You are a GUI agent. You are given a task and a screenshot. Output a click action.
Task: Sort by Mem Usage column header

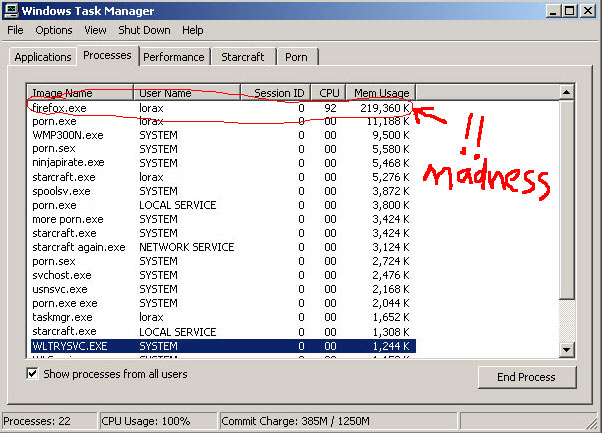pos(380,93)
